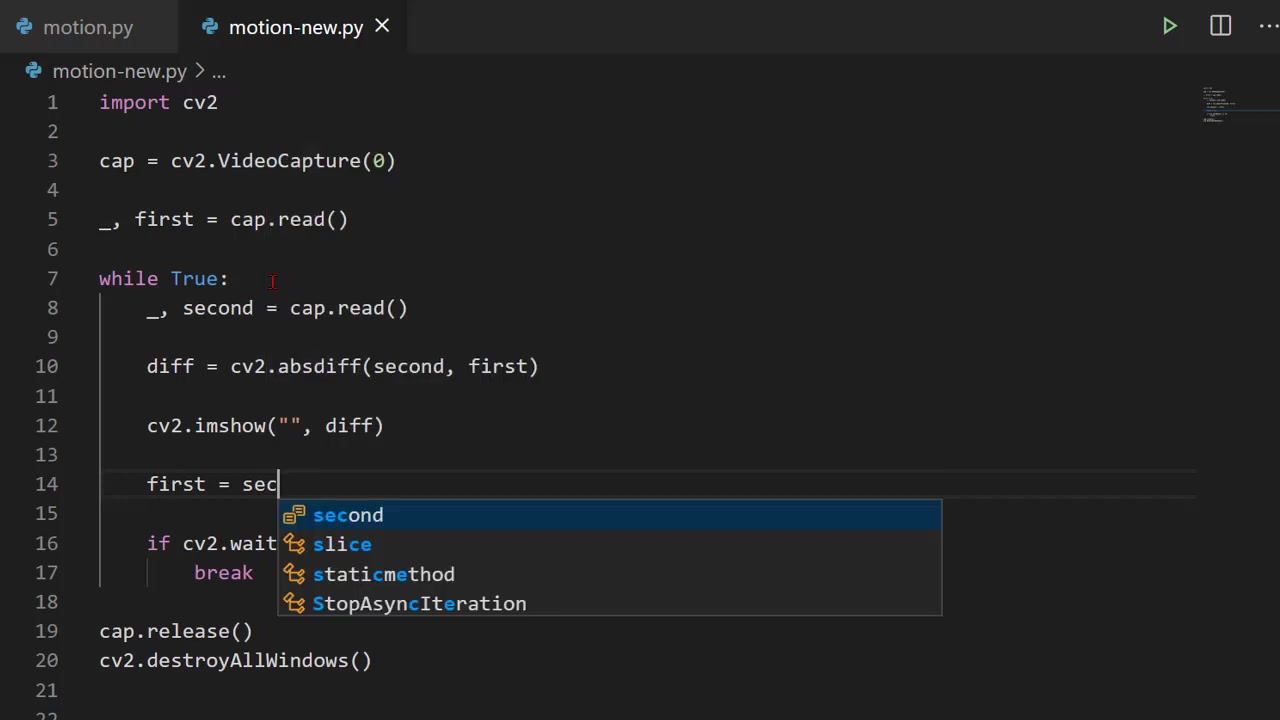
Task: Click the class icon beside 'slice'
Action: (293, 544)
